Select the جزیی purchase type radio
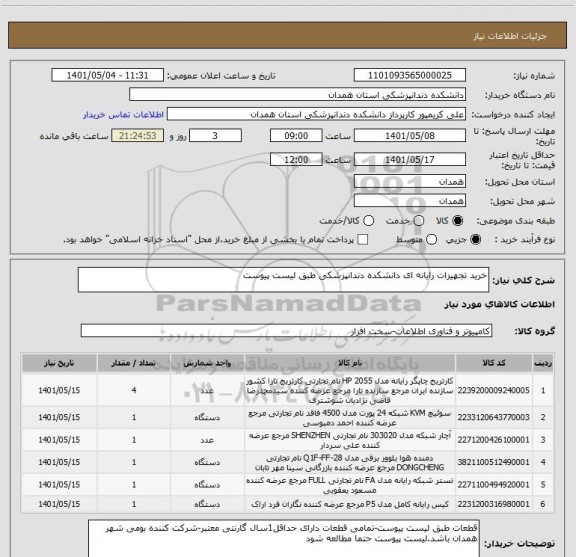Viewport: 576px width, 557px height. 476,240
